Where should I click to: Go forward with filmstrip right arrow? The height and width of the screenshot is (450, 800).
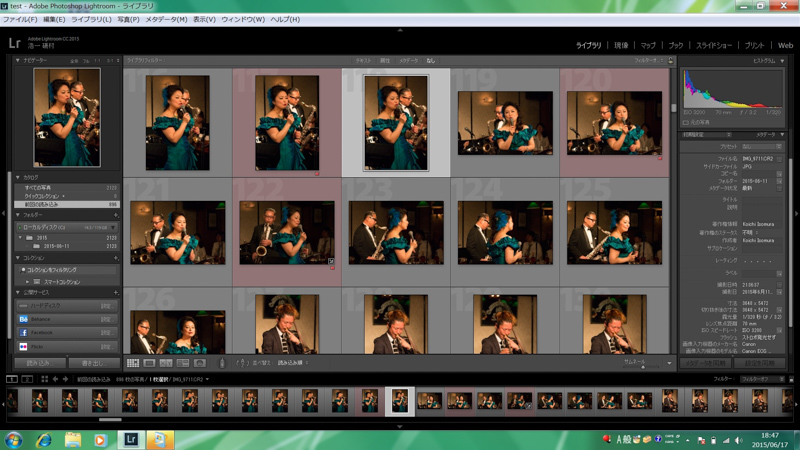tap(65, 379)
